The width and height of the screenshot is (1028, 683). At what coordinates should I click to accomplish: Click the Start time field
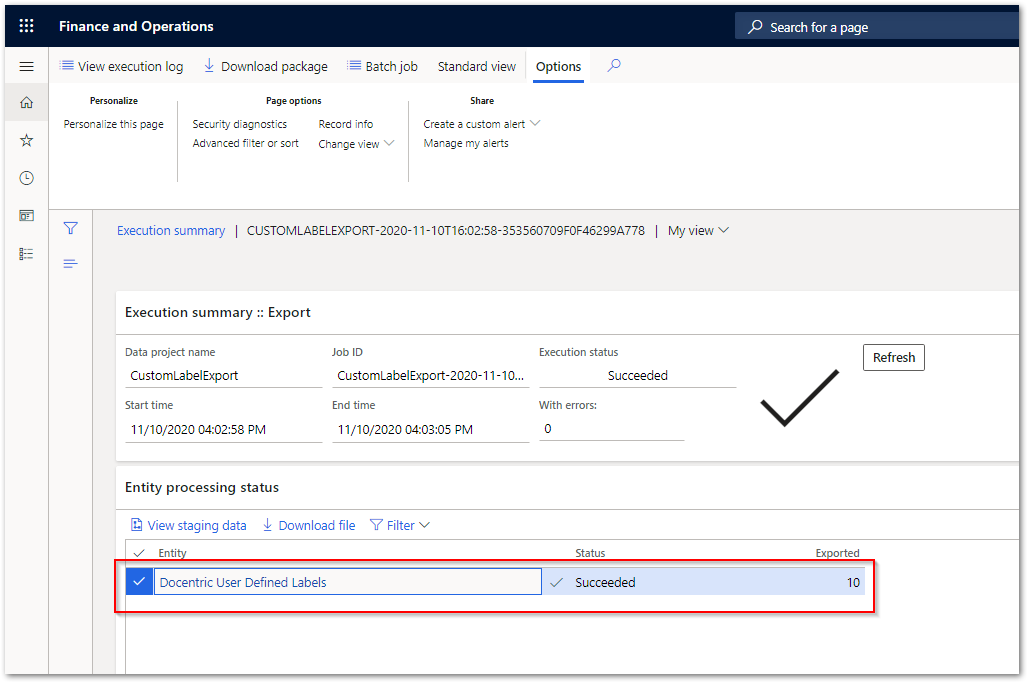(x=224, y=429)
